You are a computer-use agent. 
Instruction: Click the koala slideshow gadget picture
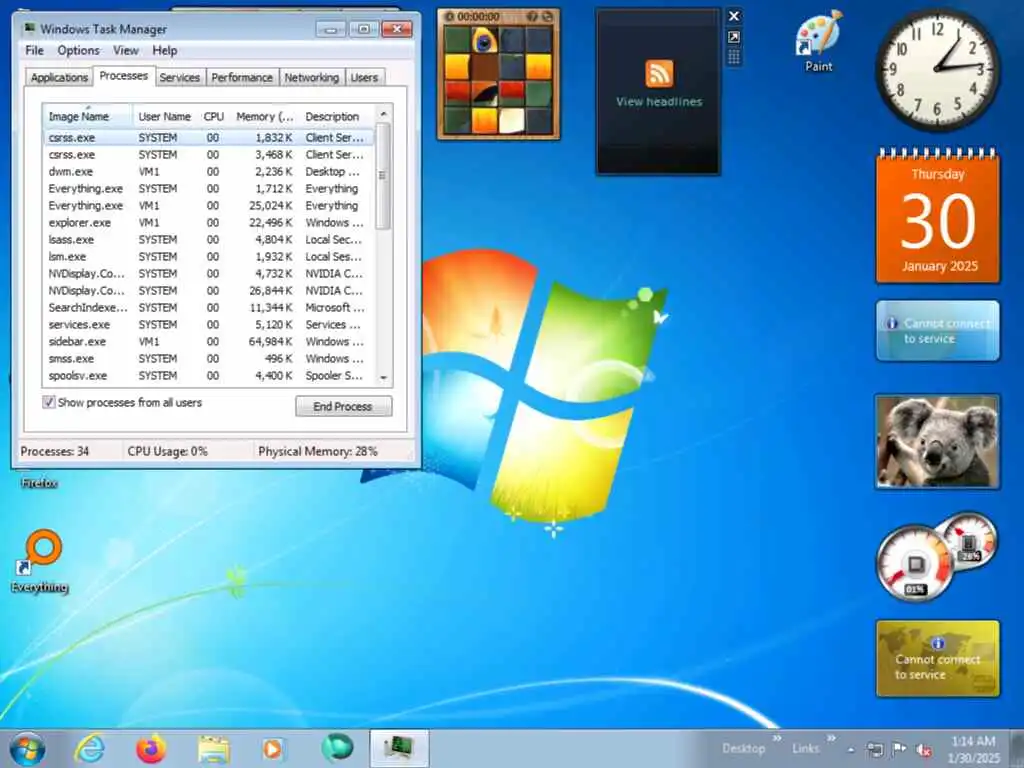938,441
